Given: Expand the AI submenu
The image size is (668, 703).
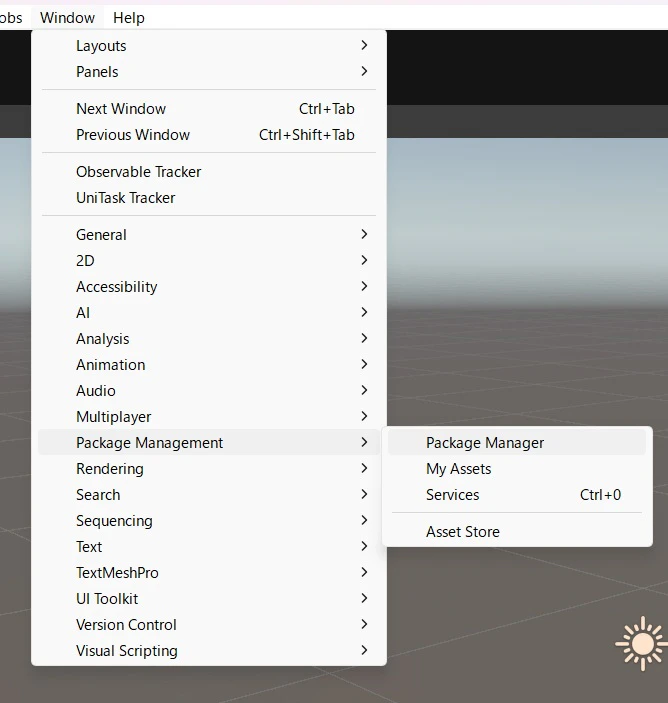Looking at the screenshot, I should [209, 312].
